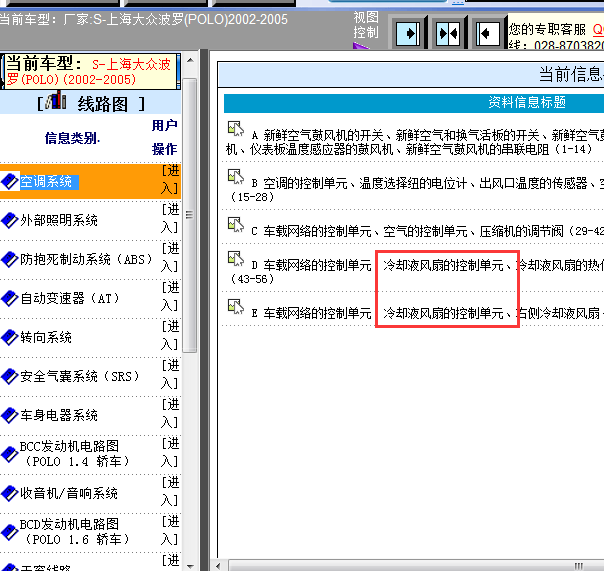Click the blue icon beside 转向系统
This screenshot has height=571, width=604.
(x=10, y=337)
